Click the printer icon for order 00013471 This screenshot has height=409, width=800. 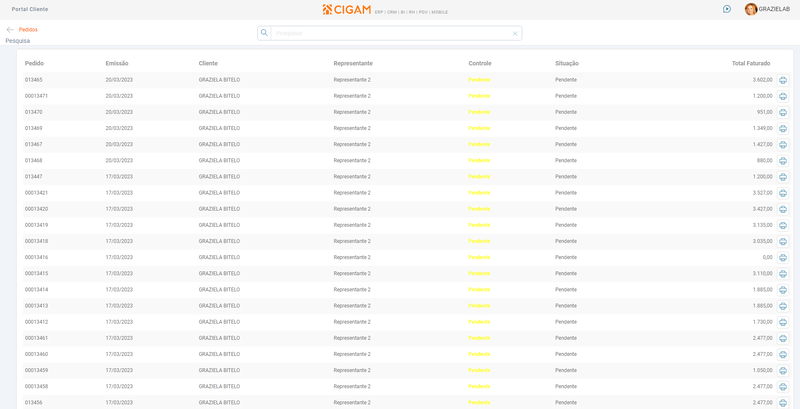tap(783, 96)
